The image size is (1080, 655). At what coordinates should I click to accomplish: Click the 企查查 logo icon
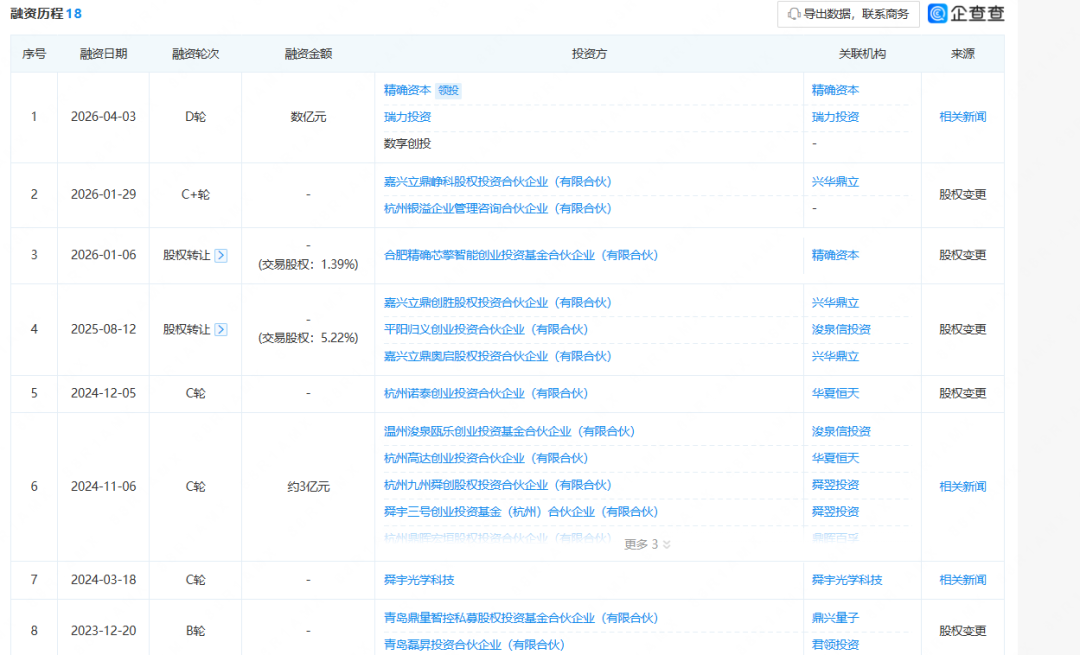point(939,14)
